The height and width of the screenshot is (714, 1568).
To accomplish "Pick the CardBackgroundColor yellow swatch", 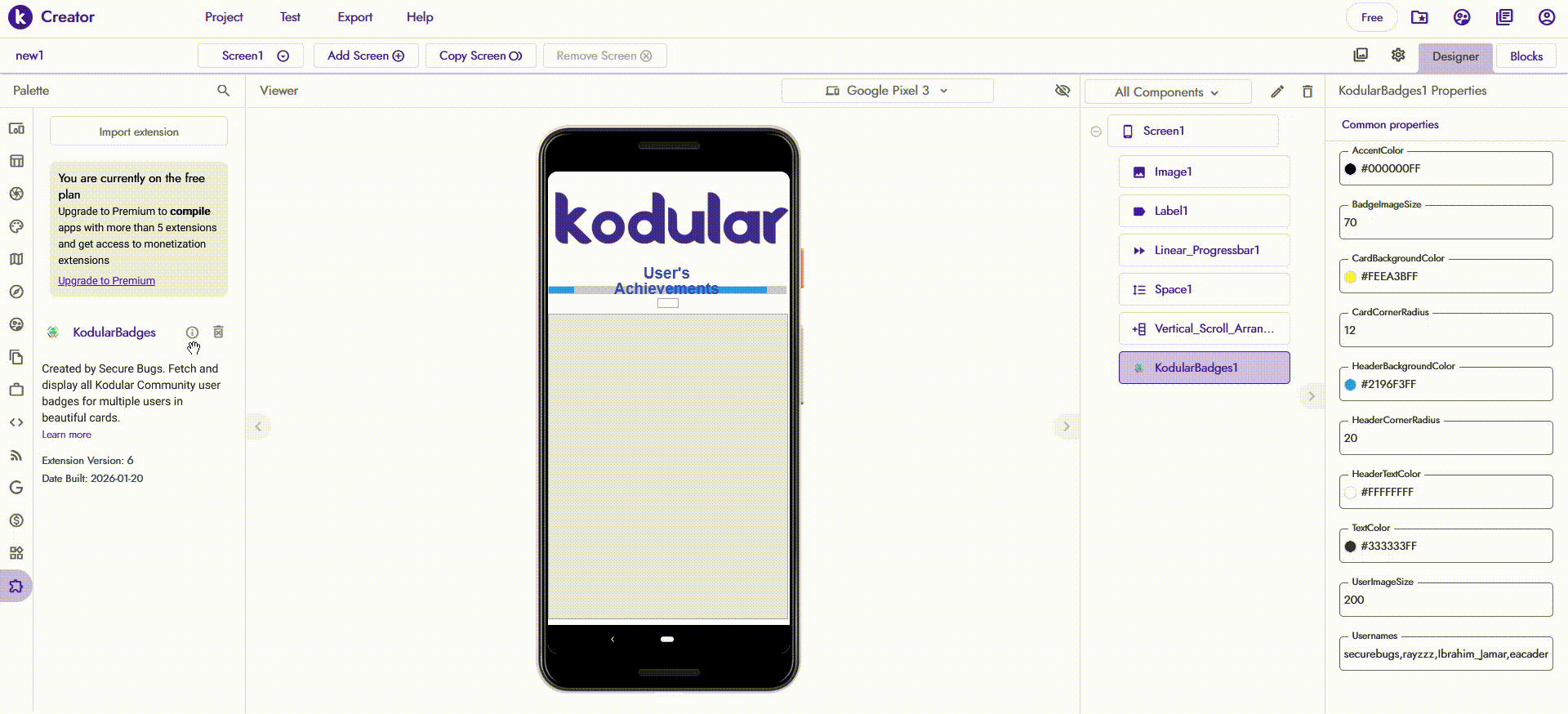I will pyautogui.click(x=1350, y=277).
